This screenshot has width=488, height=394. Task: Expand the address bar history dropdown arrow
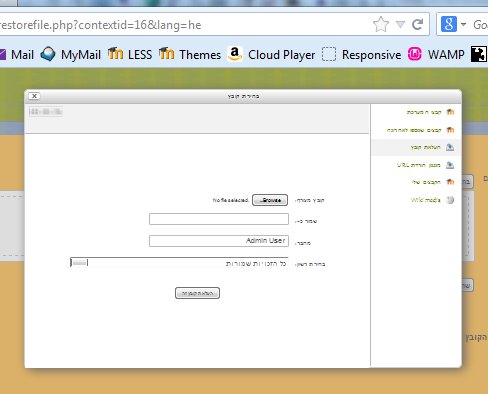point(400,24)
